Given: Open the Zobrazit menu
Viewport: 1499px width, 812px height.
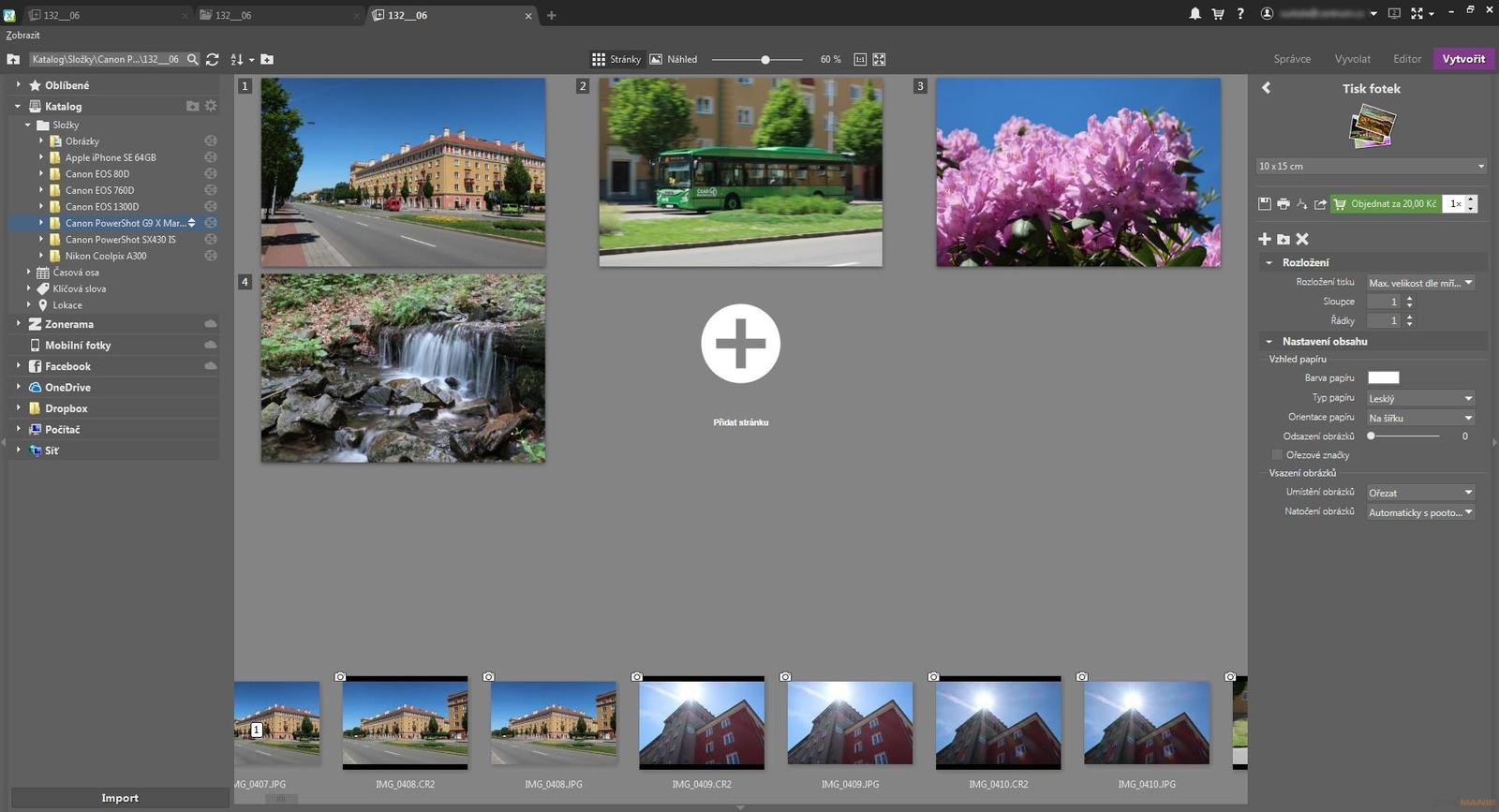Looking at the screenshot, I should click(x=22, y=36).
